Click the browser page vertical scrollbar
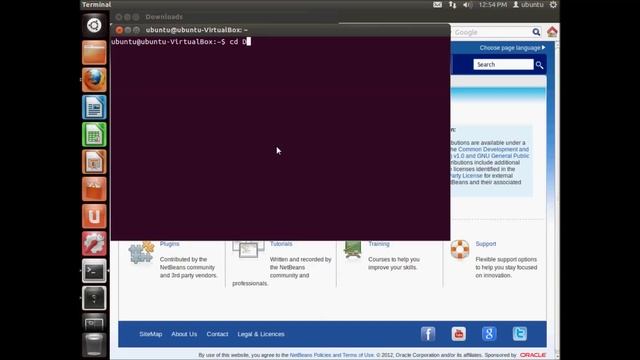 tap(557, 200)
